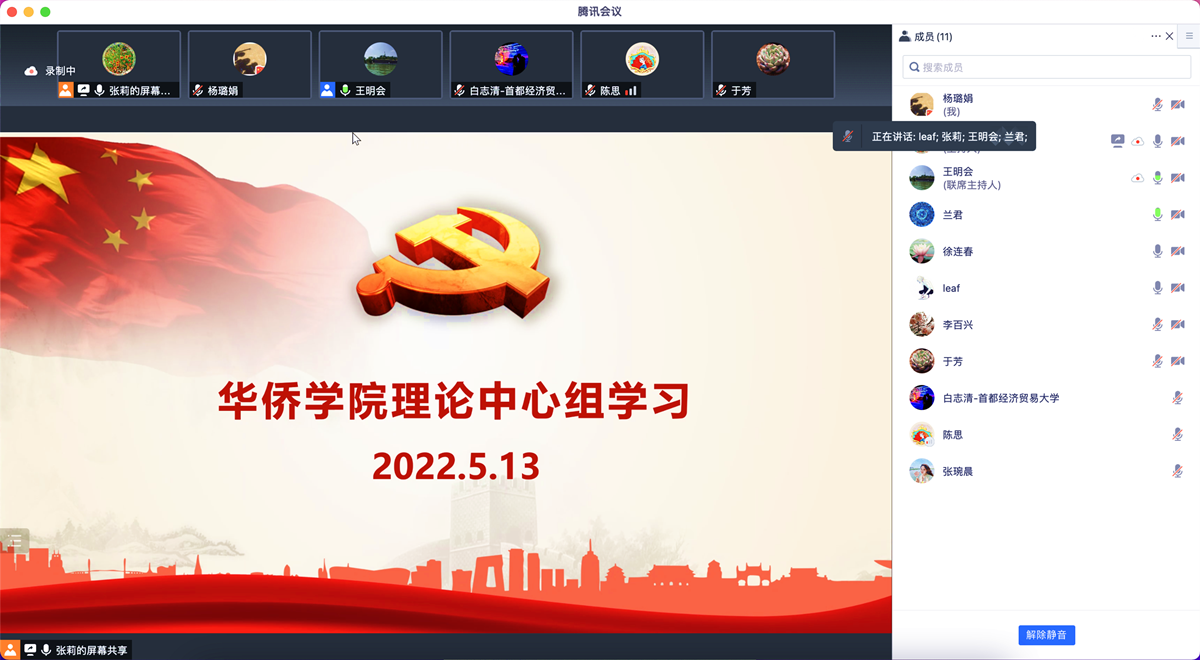Open the panel menu hamburger icon
This screenshot has height=660, width=1200.
pyautogui.click(x=1190, y=36)
